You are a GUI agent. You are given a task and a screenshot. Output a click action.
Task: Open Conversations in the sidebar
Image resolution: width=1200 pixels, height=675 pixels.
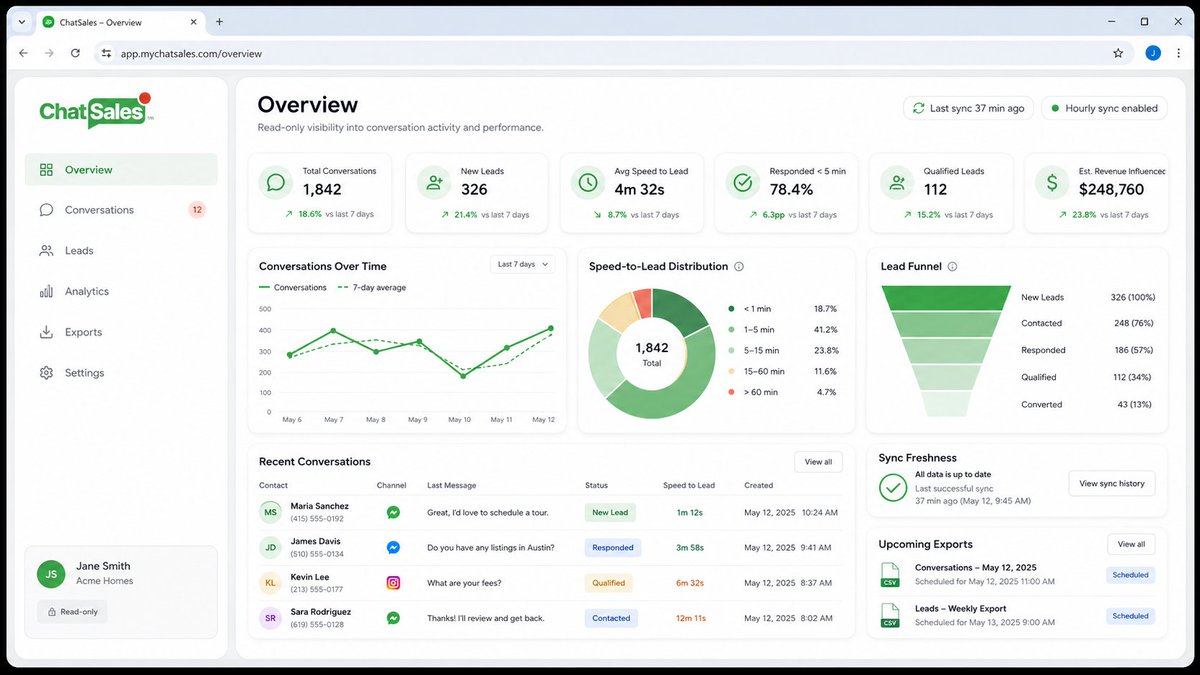[x=121, y=210]
